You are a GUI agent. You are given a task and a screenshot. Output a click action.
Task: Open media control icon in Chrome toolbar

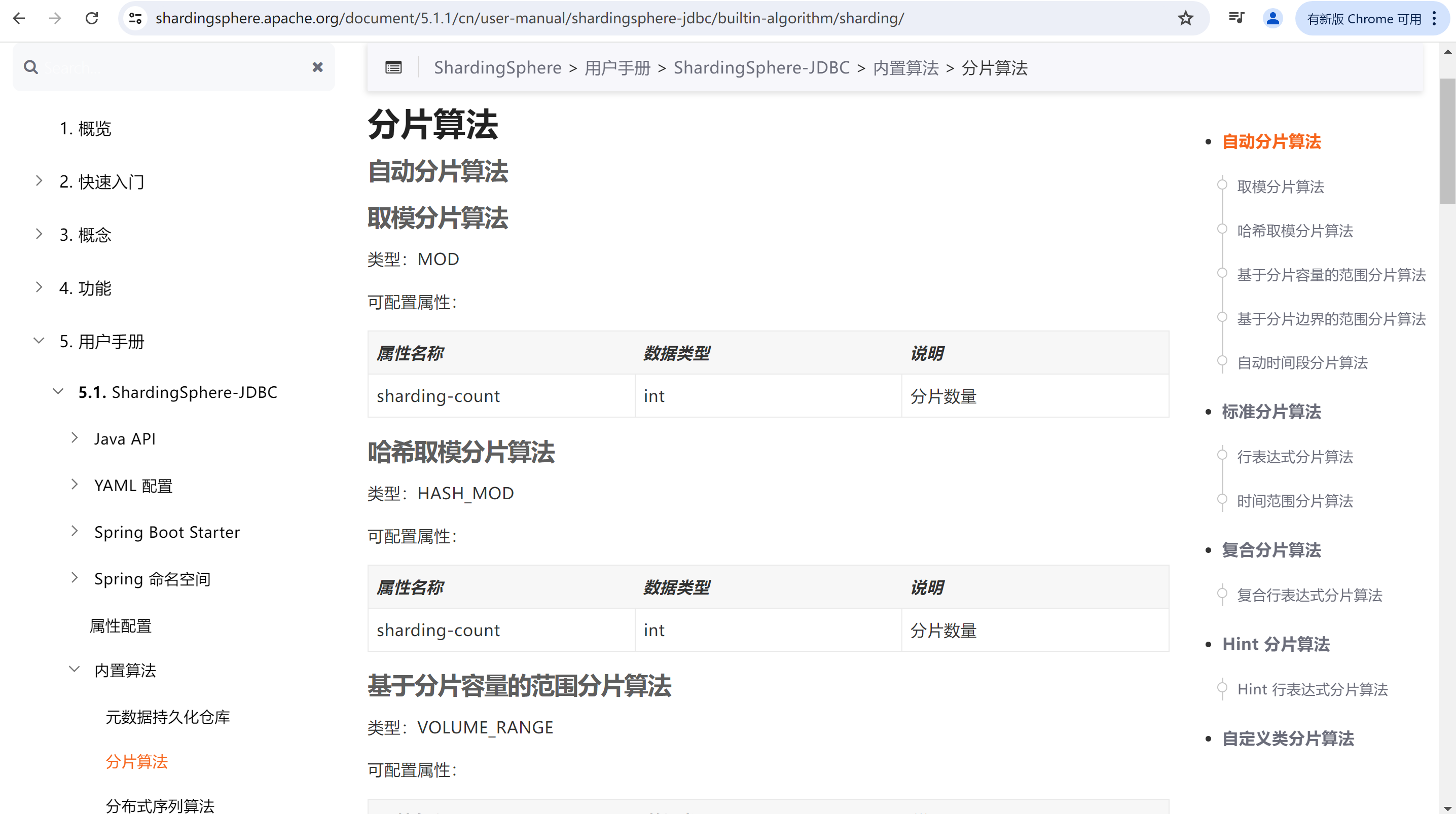(x=1236, y=19)
